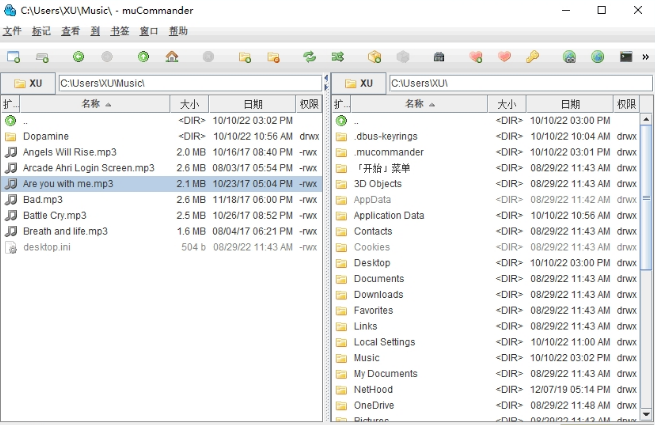The width and height of the screenshot is (655, 425).
Task: Select Downloads folder
Action: click(x=486, y=295)
